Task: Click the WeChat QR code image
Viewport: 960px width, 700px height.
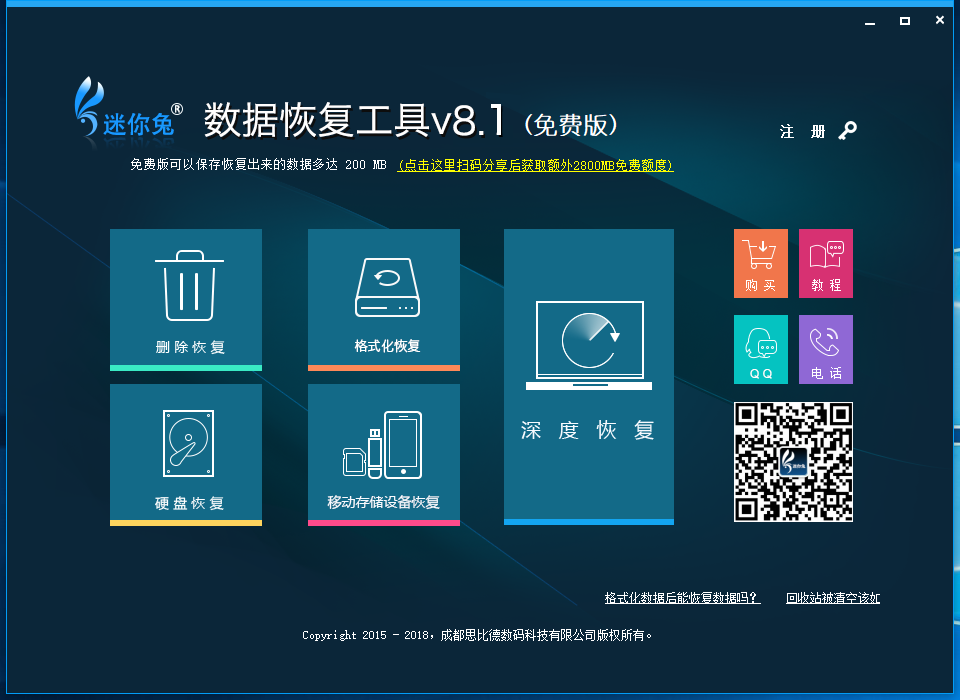Action: coord(793,462)
